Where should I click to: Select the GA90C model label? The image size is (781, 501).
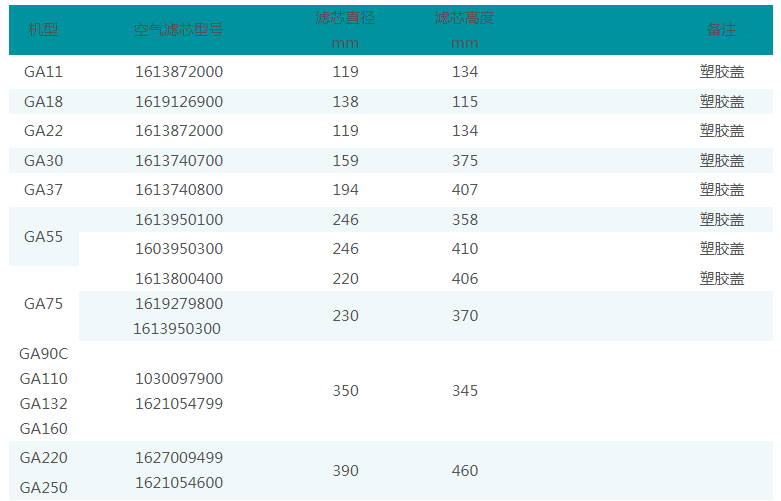pyautogui.click(x=44, y=354)
